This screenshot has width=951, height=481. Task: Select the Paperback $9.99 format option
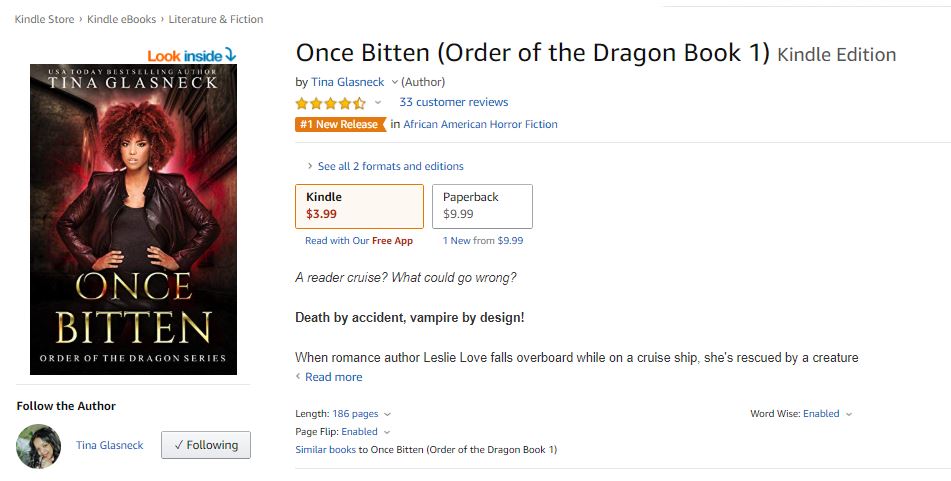pyautogui.click(x=482, y=206)
